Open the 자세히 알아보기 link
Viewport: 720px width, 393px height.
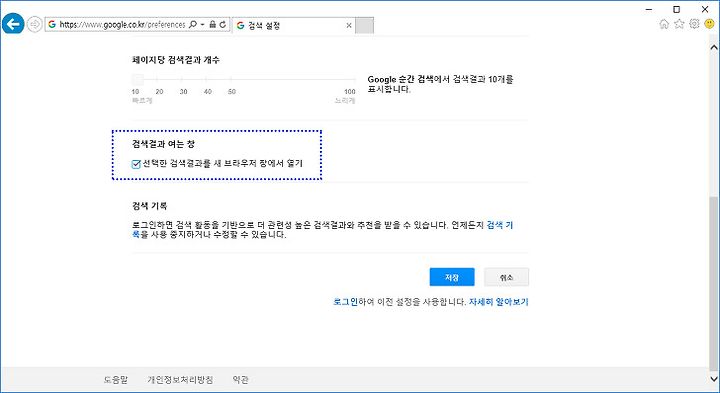point(499,302)
